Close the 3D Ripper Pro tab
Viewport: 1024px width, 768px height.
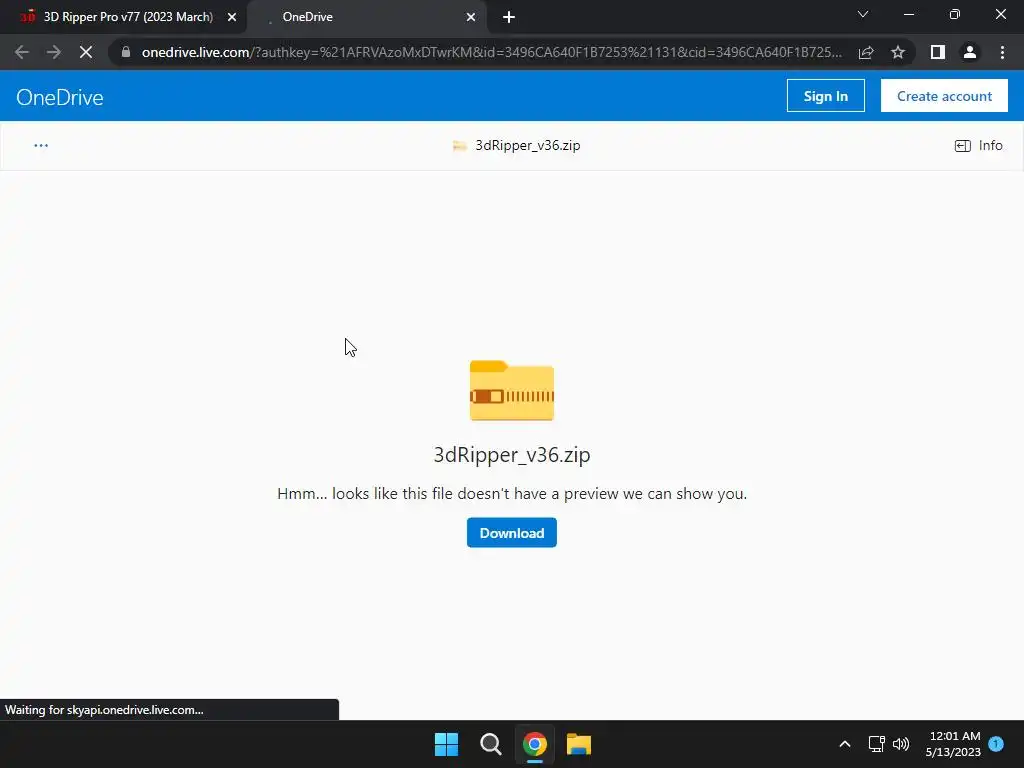pyautogui.click(x=231, y=18)
